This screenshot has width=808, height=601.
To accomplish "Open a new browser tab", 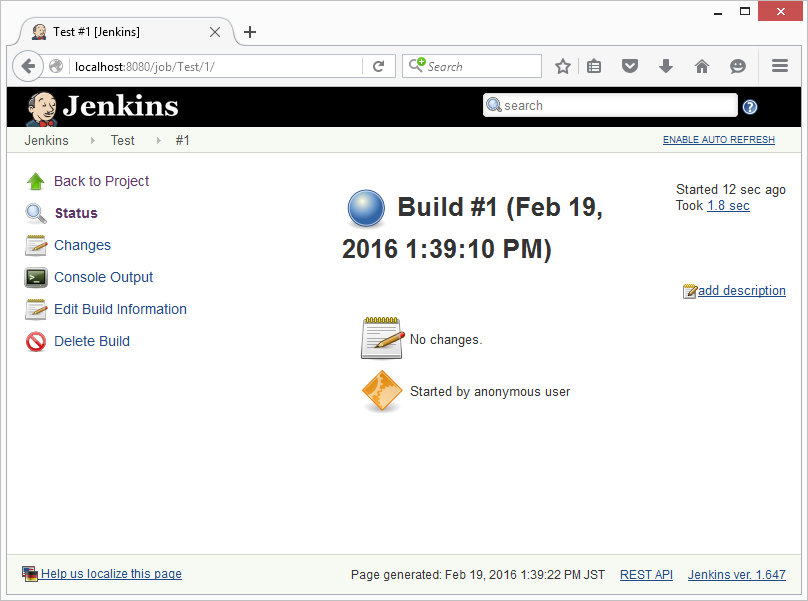I will (250, 32).
